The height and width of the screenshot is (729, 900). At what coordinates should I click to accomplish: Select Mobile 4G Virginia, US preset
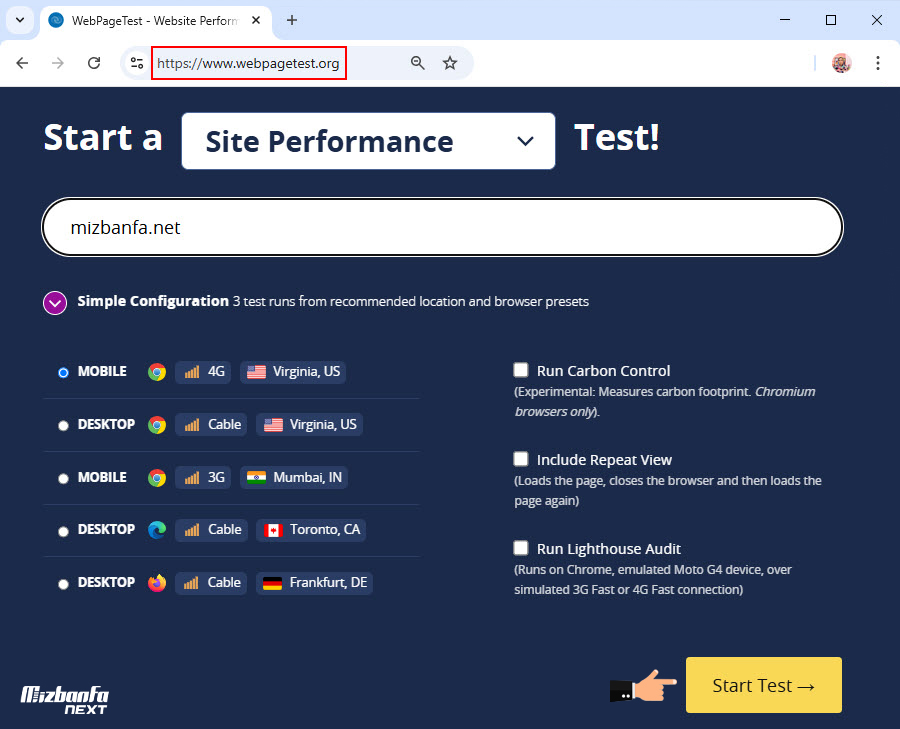click(63, 373)
